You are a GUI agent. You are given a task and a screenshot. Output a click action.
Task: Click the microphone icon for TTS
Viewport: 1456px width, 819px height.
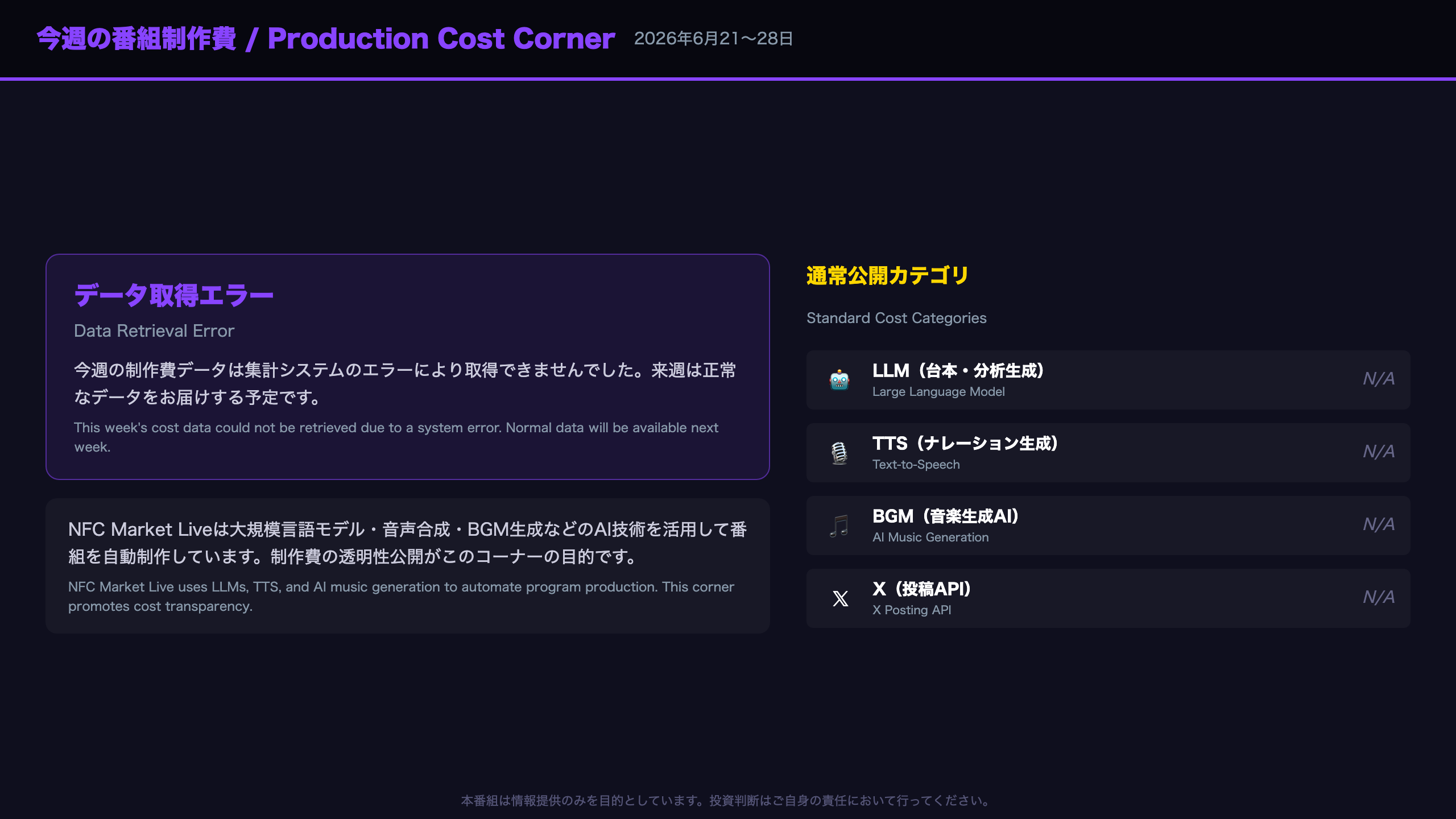839,453
